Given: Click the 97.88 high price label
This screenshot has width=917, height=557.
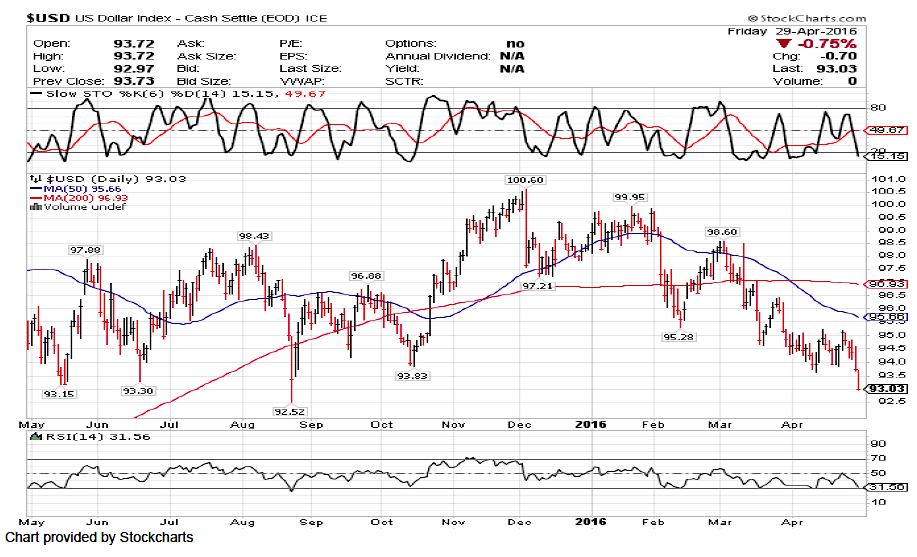Looking at the screenshot, I should pyautogui.click(x=85, y=250).
